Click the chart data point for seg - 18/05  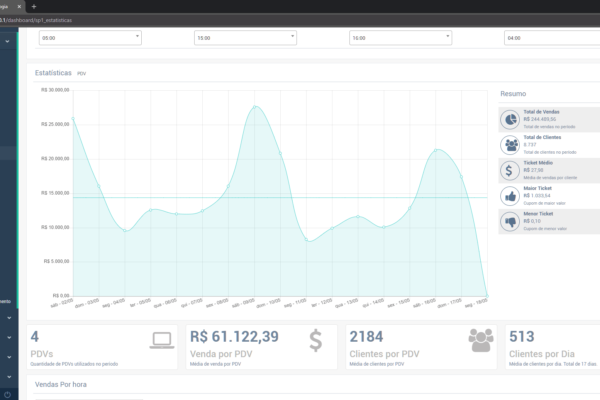tap(487, 296)
